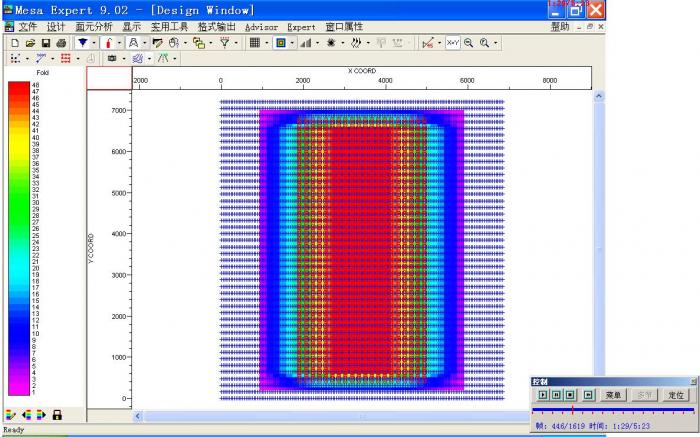Click the zoom out magnifier icon
The width and height of the screenshot is (700, 437).
click(468, 44)
